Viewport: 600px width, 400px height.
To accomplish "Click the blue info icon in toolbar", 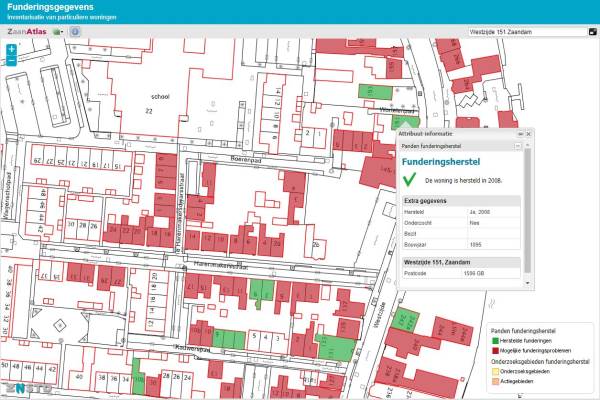I will coord(75,32).
